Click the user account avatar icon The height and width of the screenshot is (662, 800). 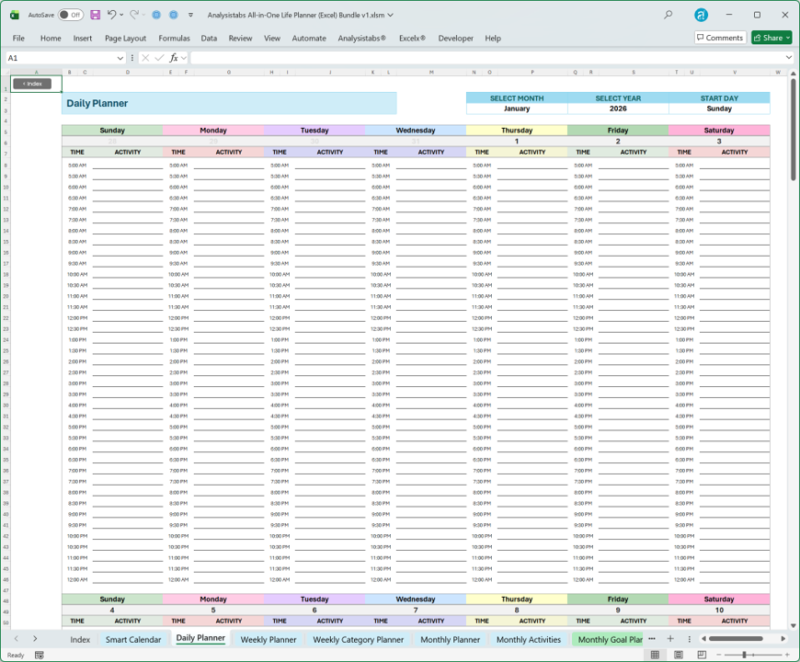(x=701, y=15)
